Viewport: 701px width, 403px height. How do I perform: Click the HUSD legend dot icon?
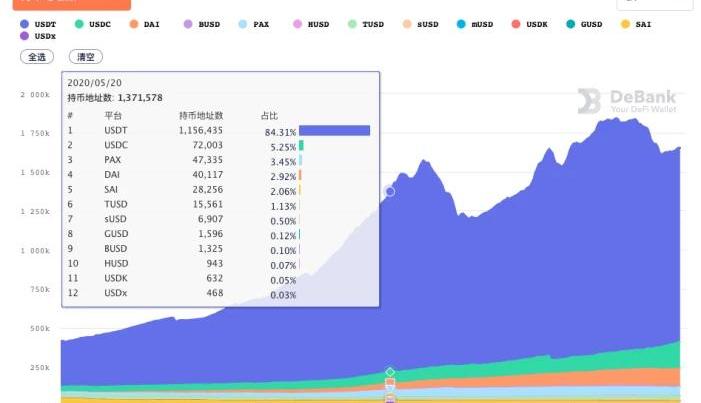pyautogui.click(x=296, y=23)
